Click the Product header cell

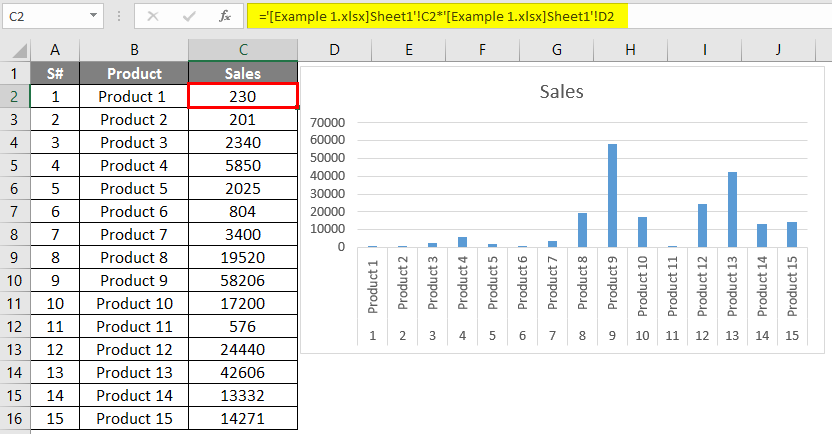tap(134, 73)
